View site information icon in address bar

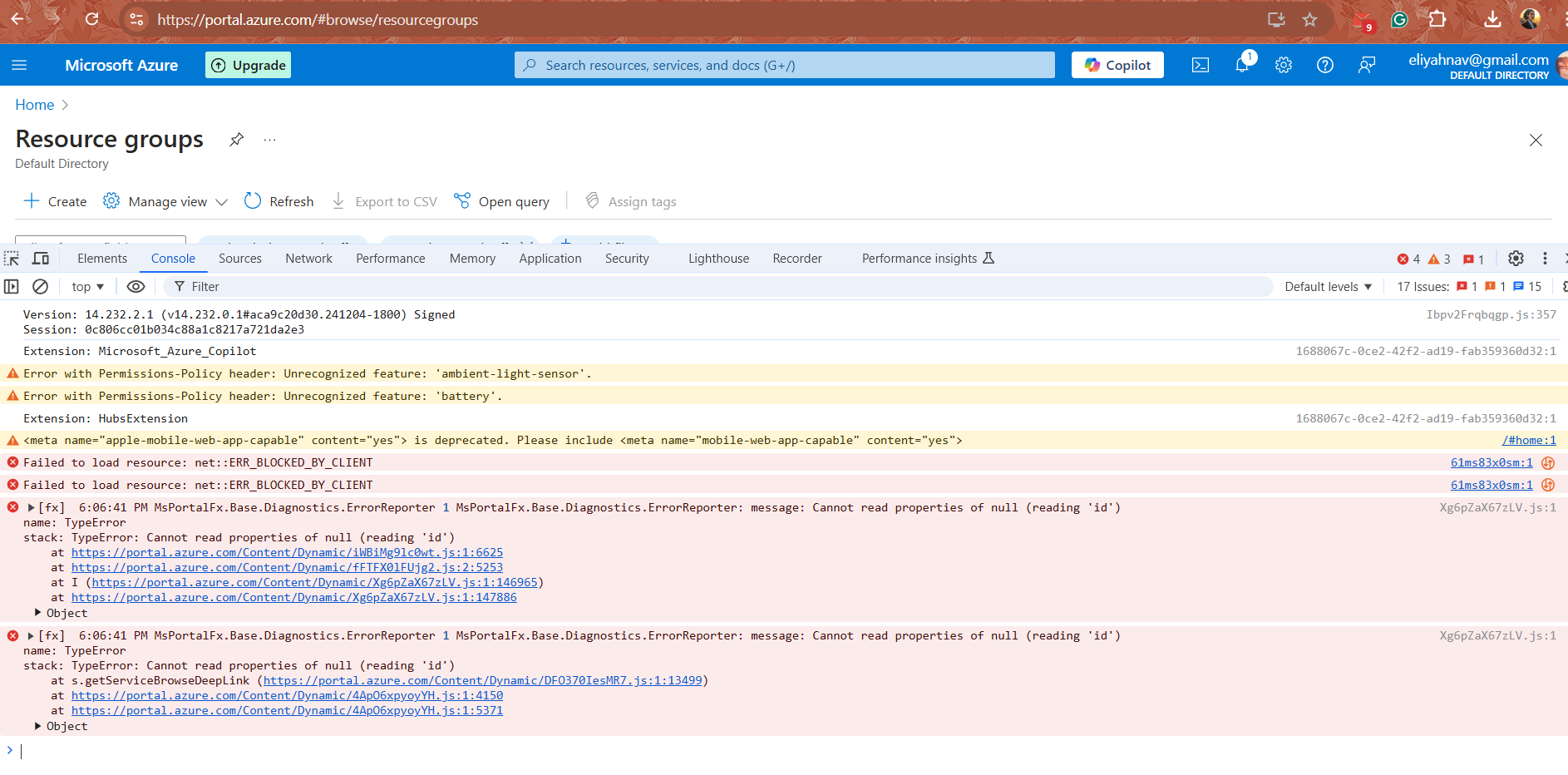137,19
